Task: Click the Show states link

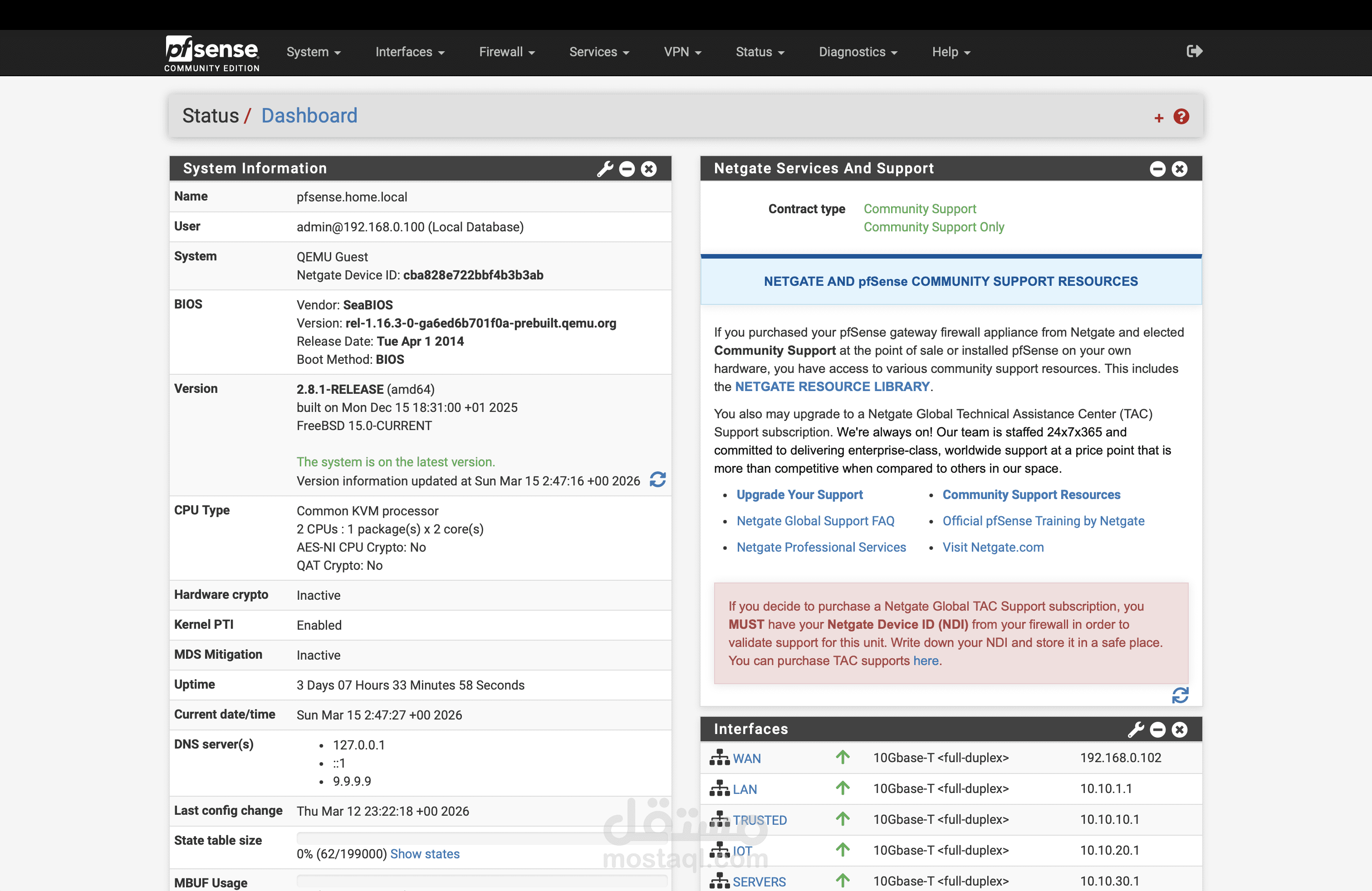Action: tap(425, 854)
